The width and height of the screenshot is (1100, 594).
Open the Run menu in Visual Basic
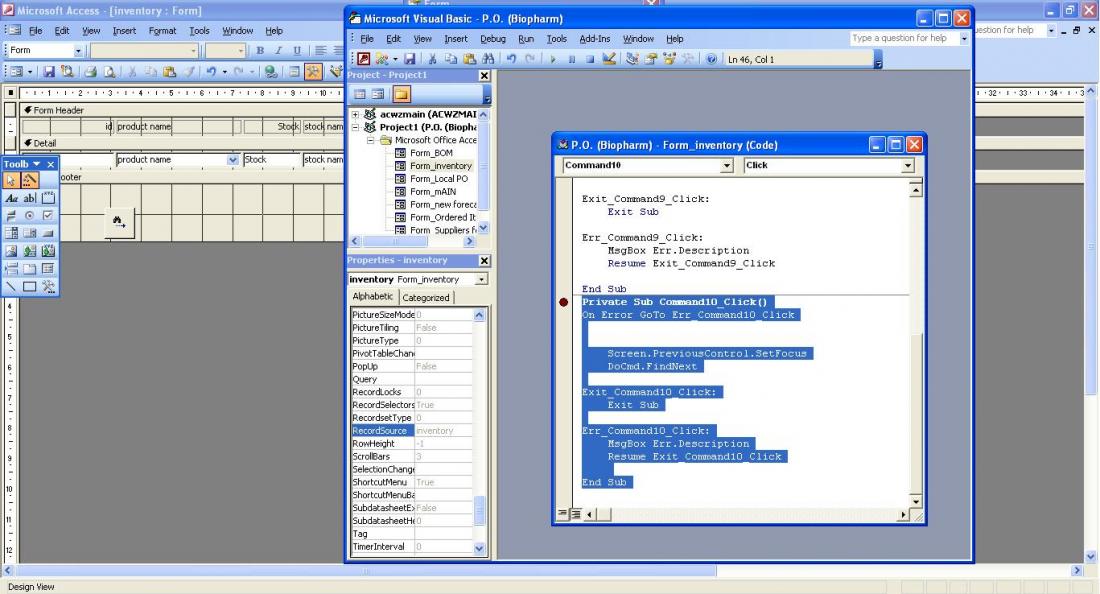(x=525, y=39)
